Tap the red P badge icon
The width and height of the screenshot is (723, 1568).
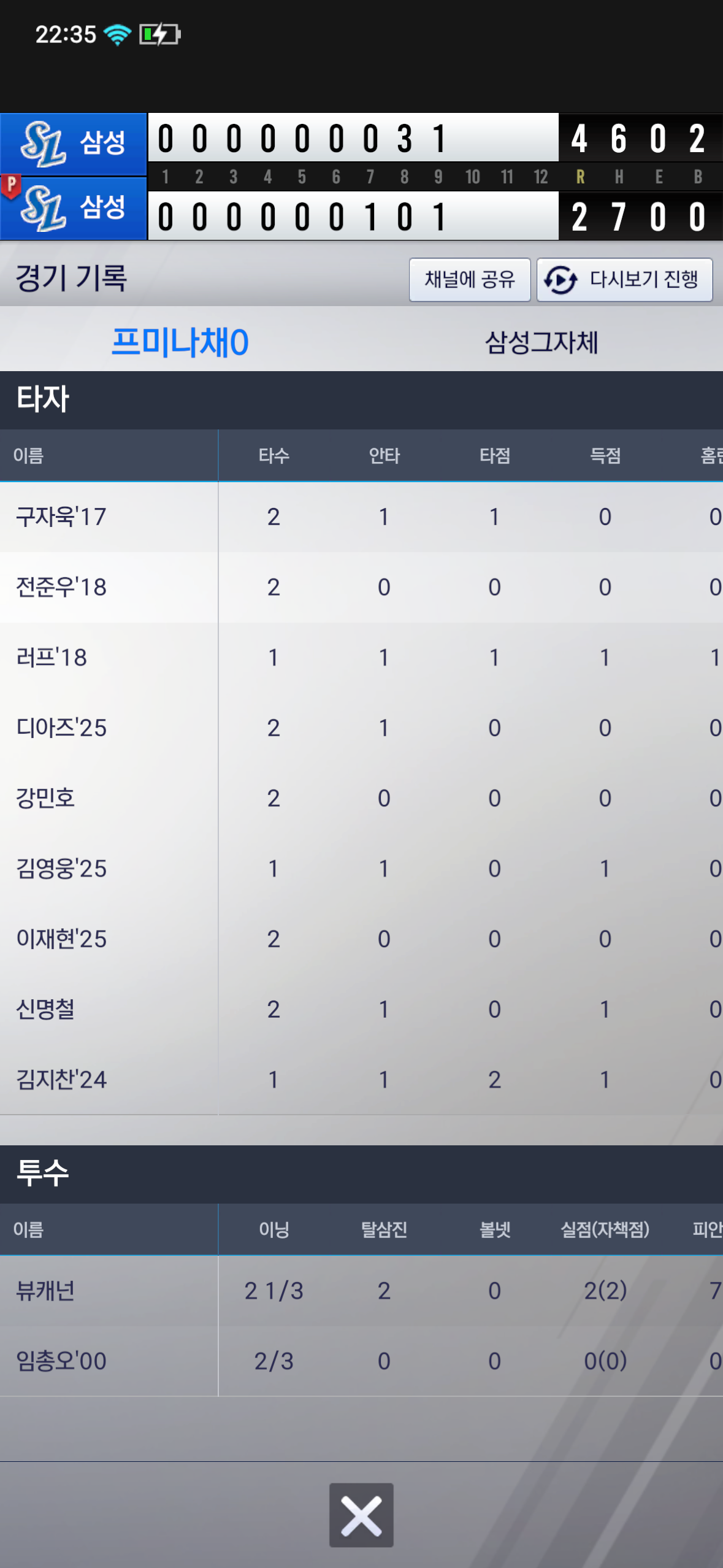point(11,186)
